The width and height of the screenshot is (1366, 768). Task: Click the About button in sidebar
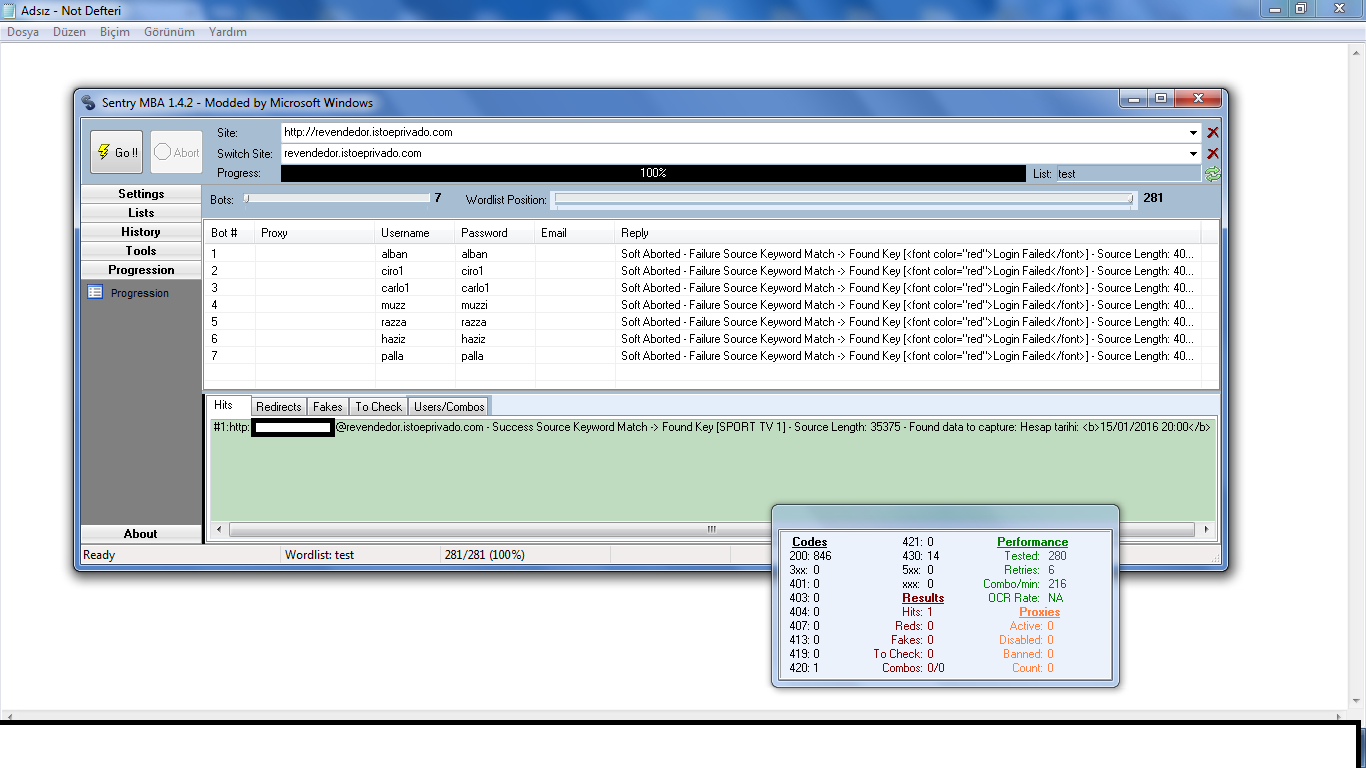coord(141,534)
